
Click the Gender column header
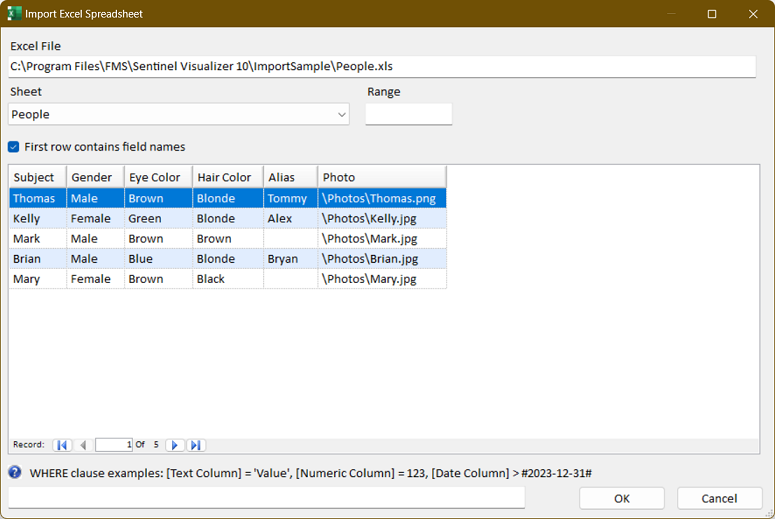coord(95,177)
